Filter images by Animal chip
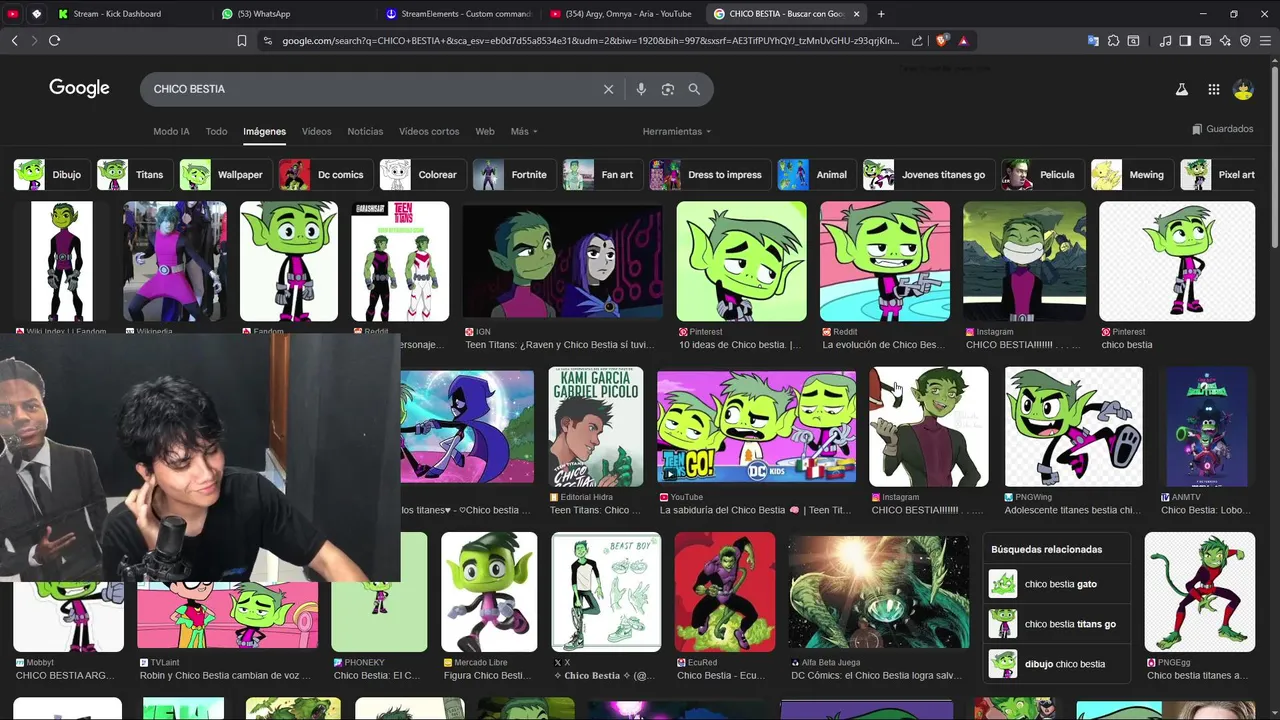1280x720 pixels. (x=816, y=174)
